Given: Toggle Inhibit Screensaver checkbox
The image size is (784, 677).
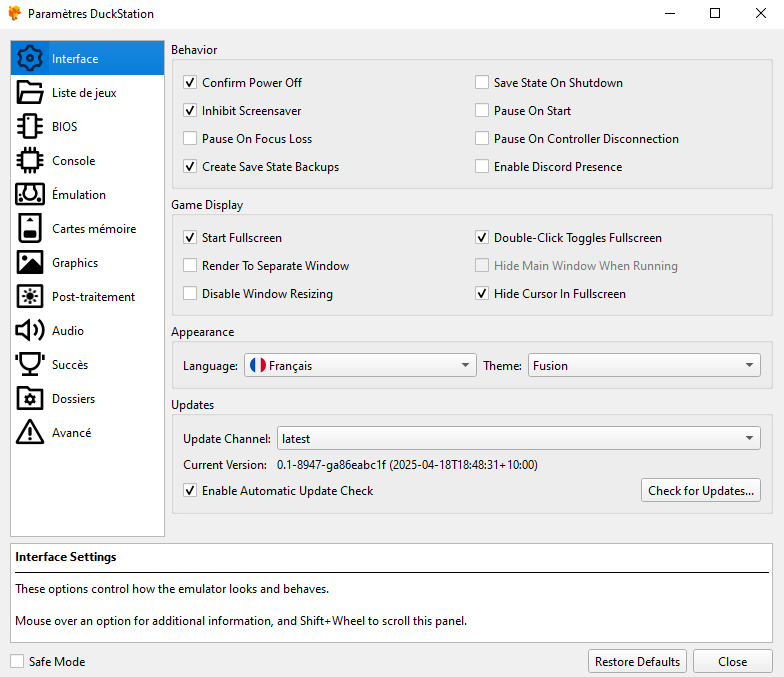Looking at the screenshot, I should (x=190, y=110).
